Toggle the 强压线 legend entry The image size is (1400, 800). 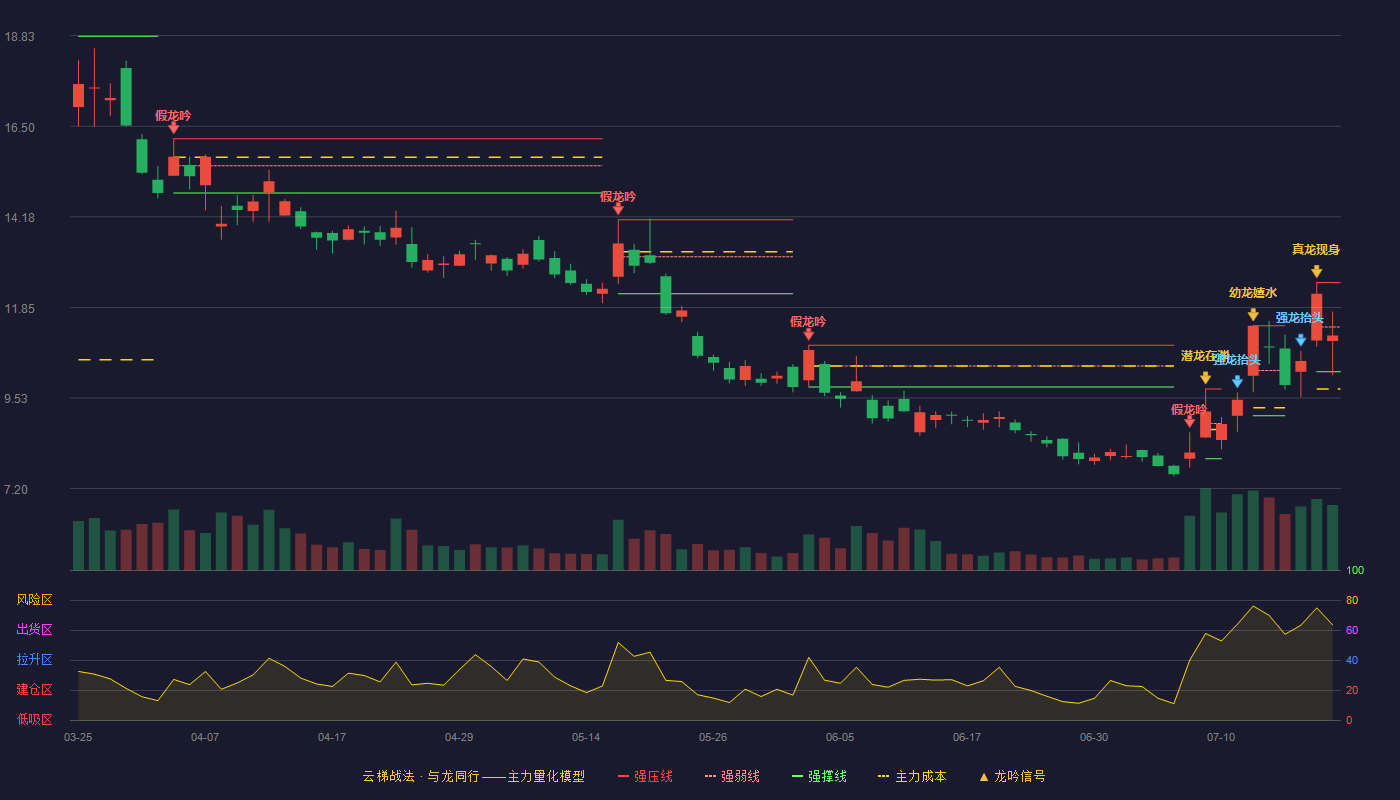coord(645,776)
